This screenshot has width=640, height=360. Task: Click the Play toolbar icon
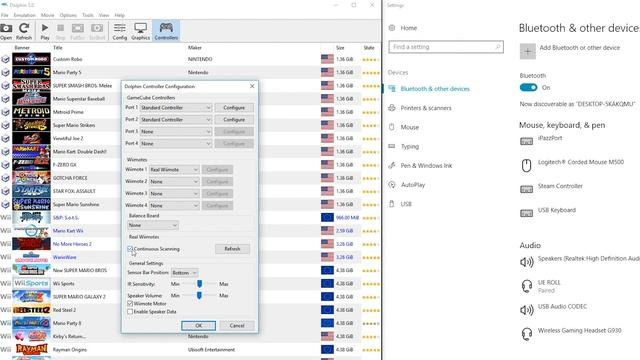(45, 28)
